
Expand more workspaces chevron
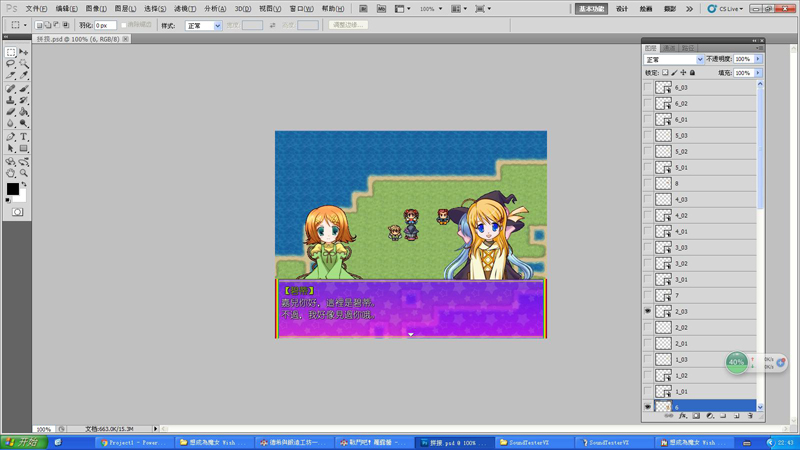click(x=690, y=9)
